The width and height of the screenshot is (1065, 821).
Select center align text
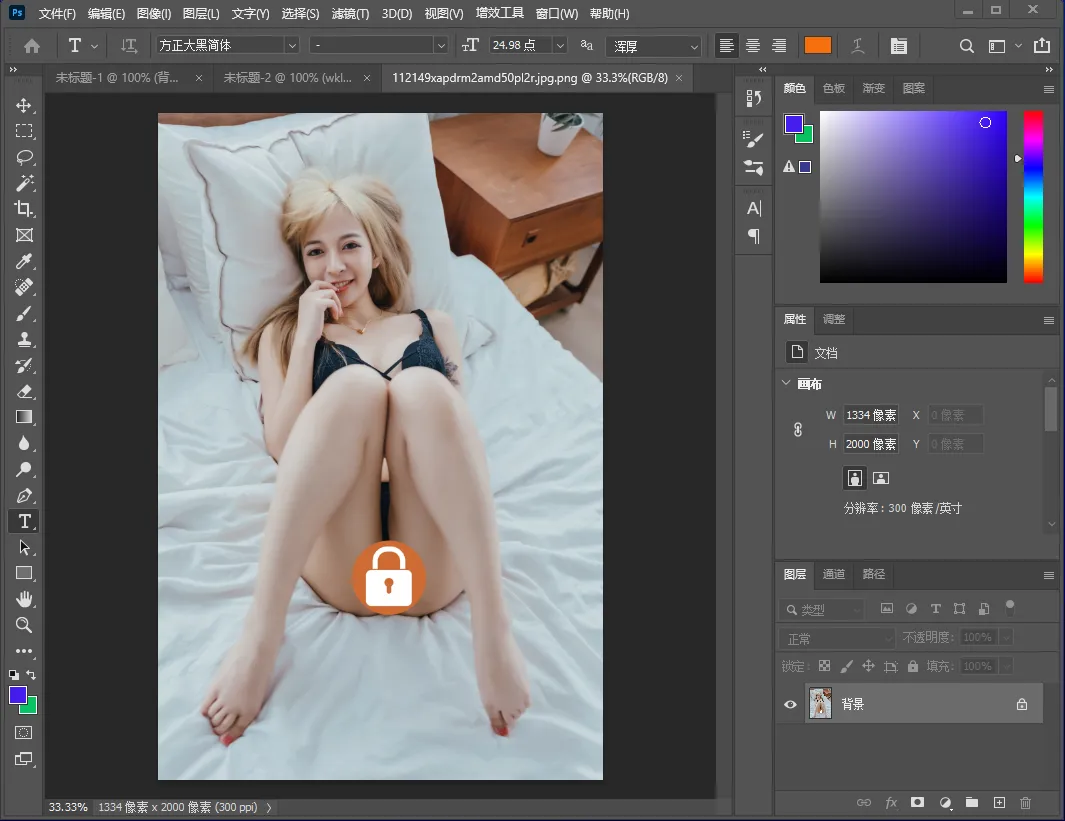point(753,45)
